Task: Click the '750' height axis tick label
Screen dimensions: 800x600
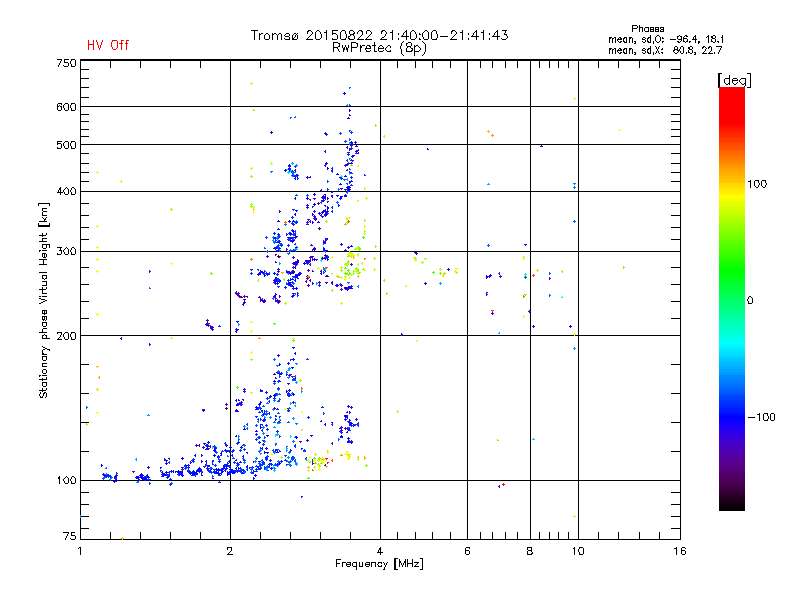Action: coord(66,63)
